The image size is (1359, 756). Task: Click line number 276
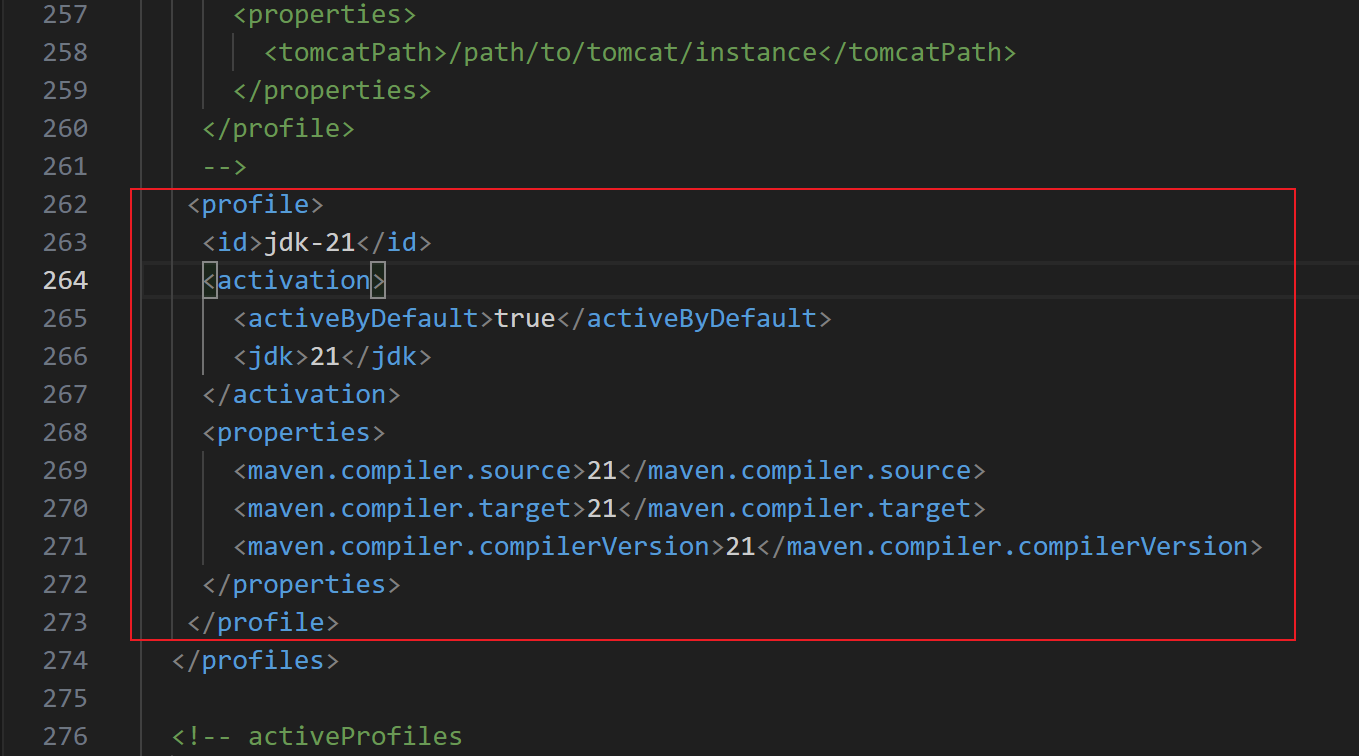pyautogui.click(x=65, y=735)
